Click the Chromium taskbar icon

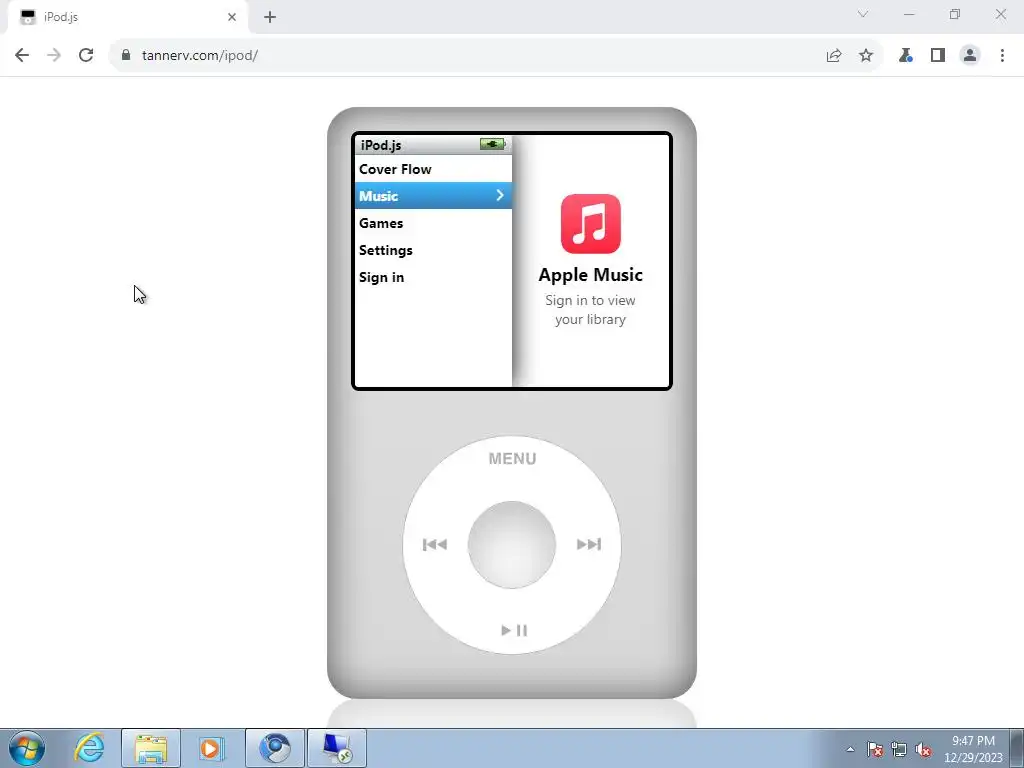coord(275,748)
